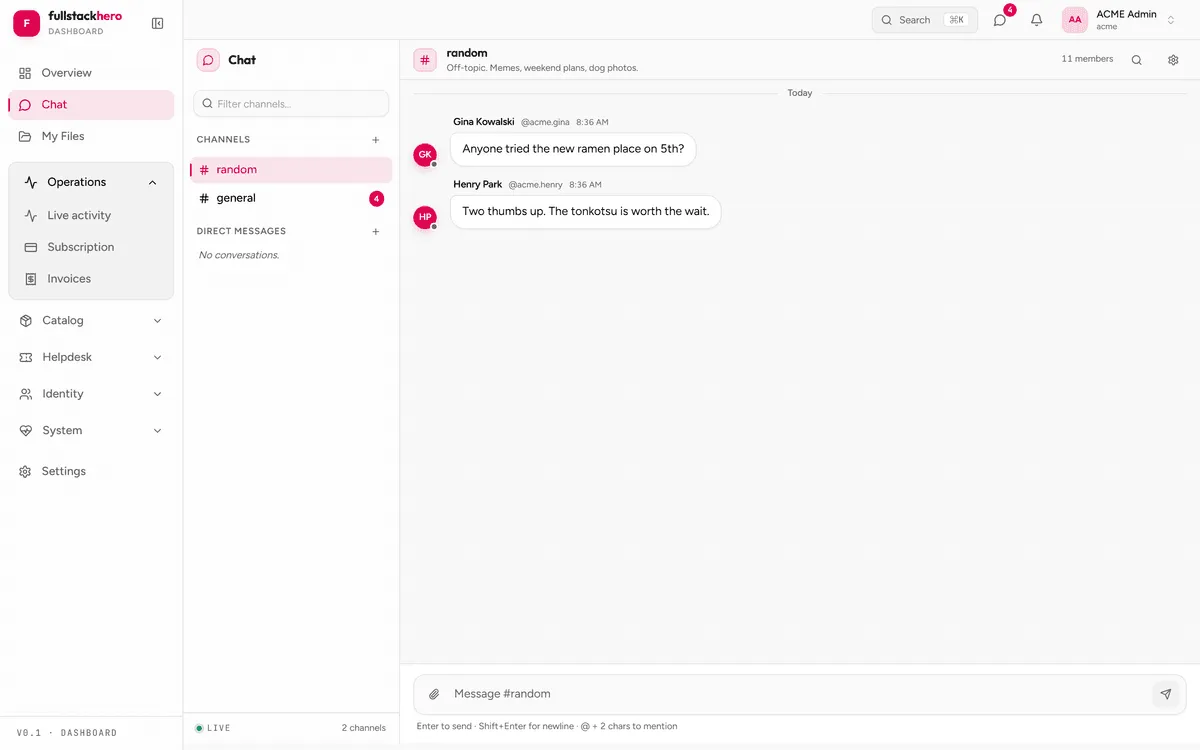
Task: View the 11 members list
Action: pyautogui.click(x=1087, y=59)
